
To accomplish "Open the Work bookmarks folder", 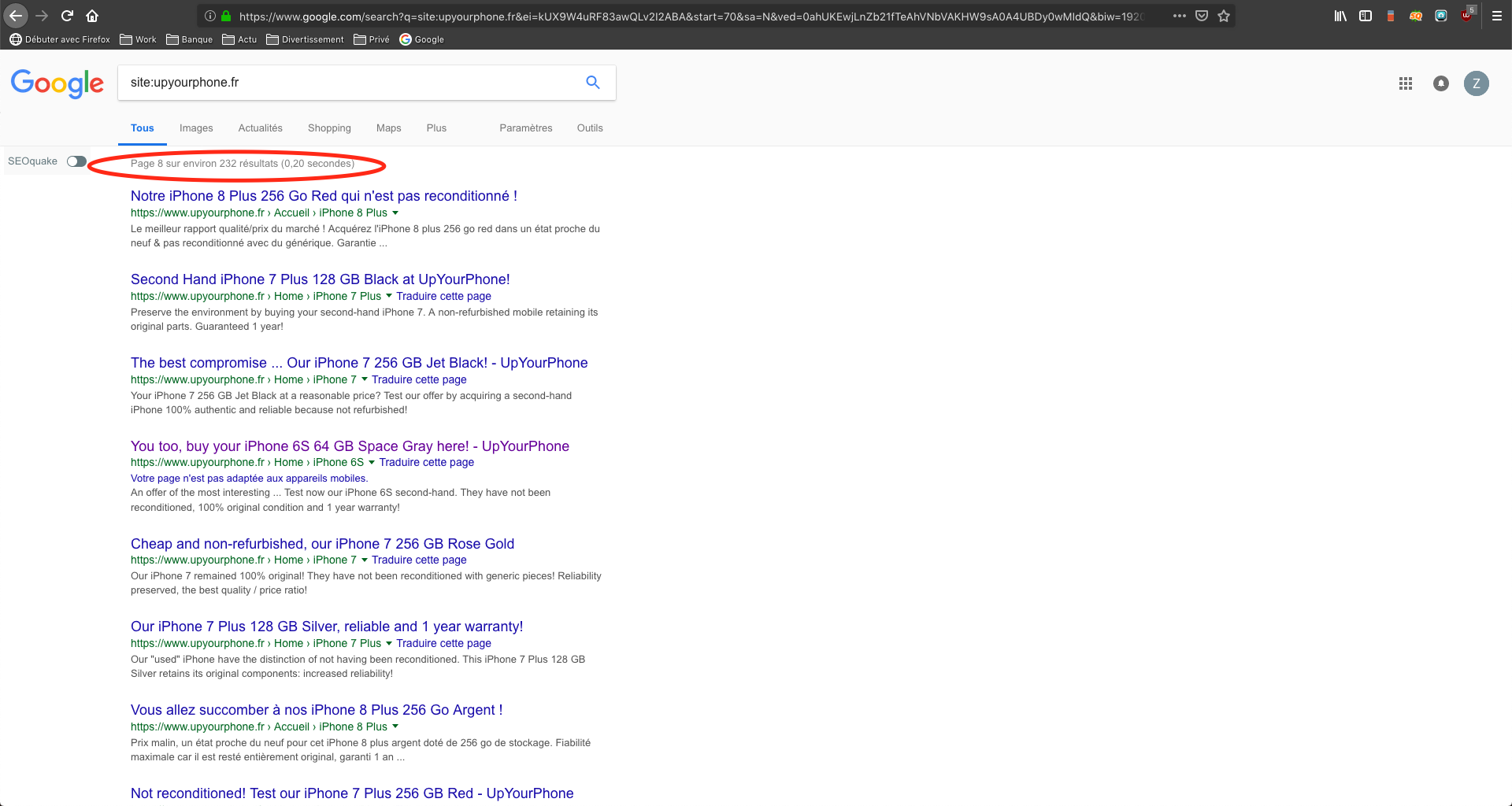I will 138,39.
